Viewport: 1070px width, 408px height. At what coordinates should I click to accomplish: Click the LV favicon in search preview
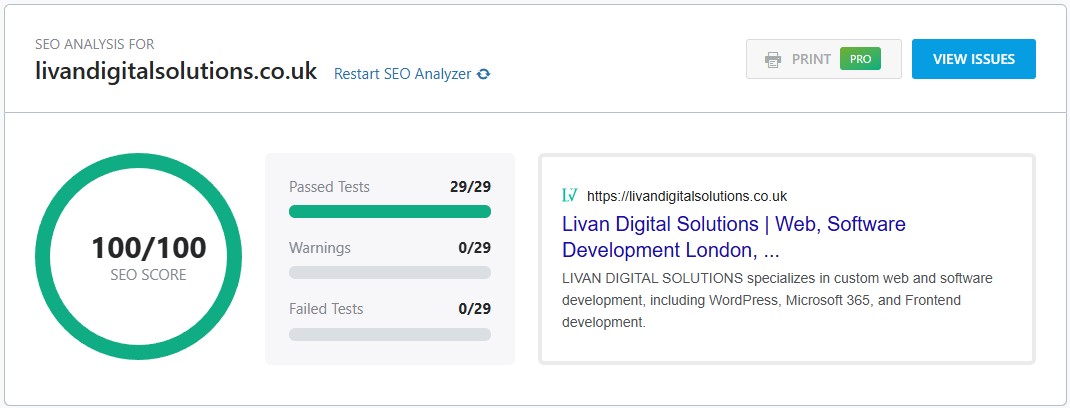pos(570,195)
